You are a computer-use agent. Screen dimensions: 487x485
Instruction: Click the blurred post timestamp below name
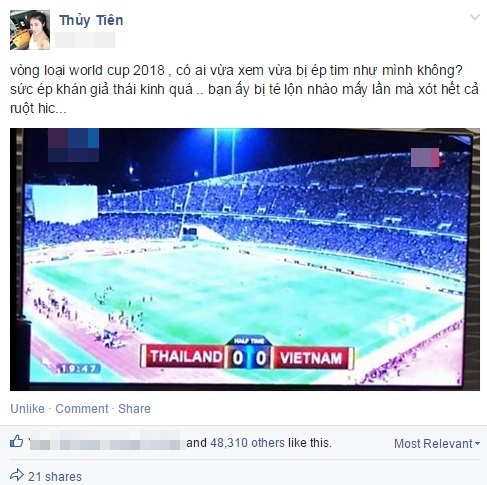(x=85, y=40)
